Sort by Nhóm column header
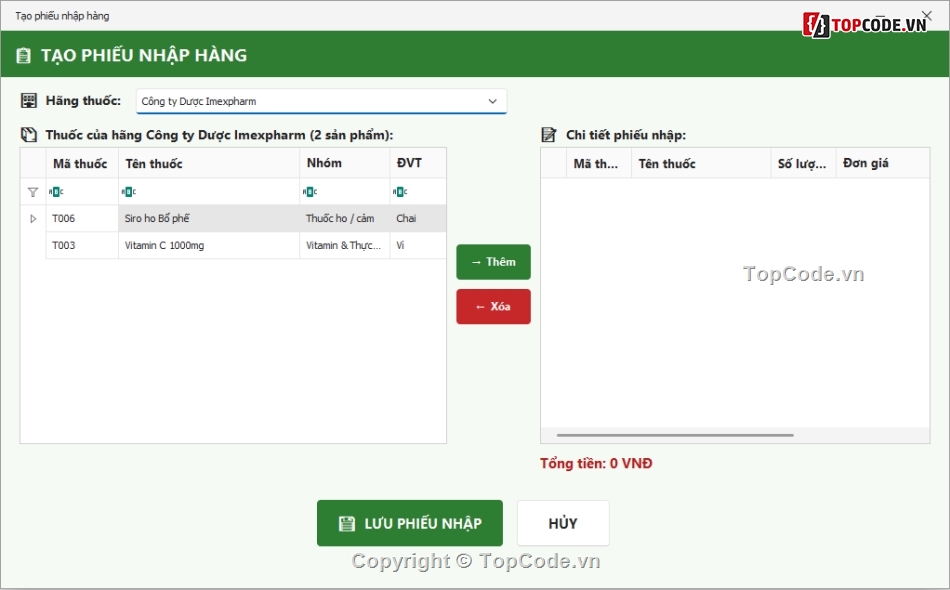Image resolution: width=950 pixels, height=590 pixels. pos(345,163)
